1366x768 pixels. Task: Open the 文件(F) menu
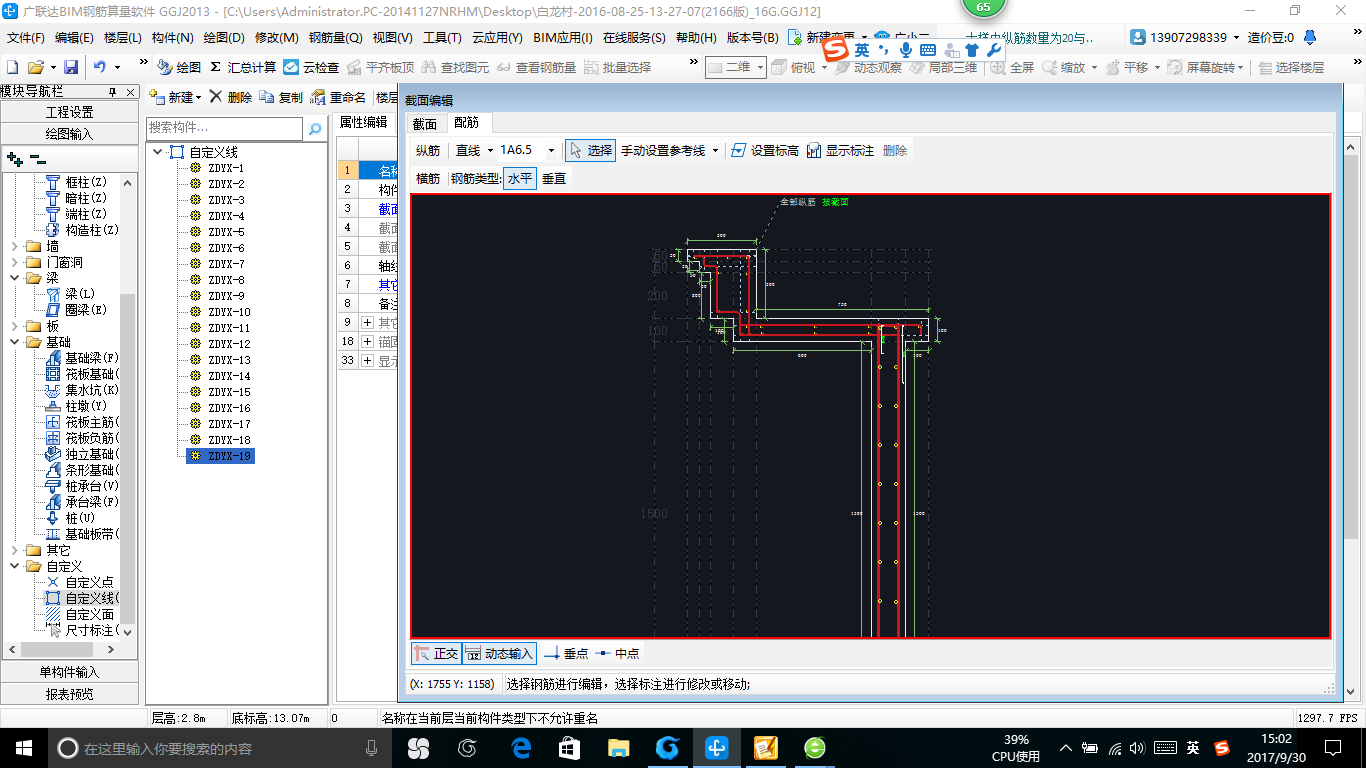click(x=26, y=37)
